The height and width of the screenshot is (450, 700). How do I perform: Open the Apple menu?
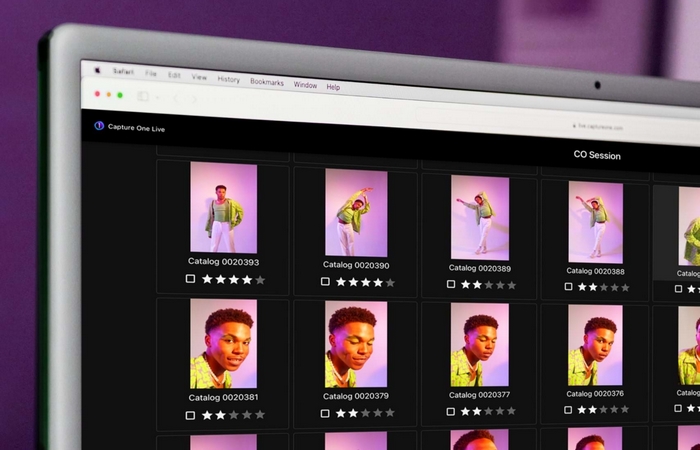pyautogui.click(x=97, y=70)
